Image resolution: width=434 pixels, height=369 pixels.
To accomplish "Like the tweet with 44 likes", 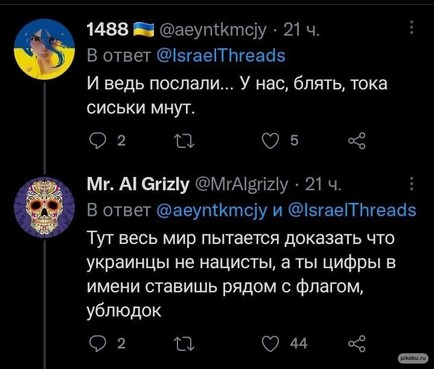I will pos(269,344).
